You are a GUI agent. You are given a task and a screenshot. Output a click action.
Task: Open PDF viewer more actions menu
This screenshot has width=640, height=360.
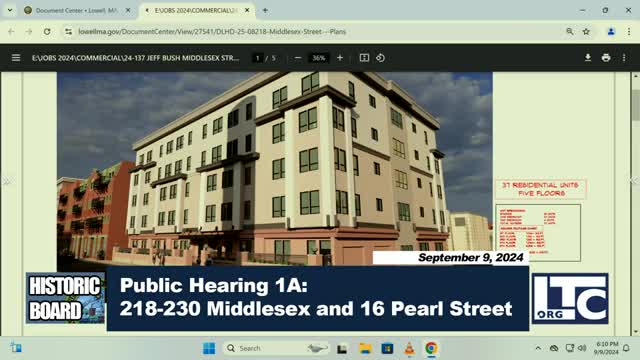click(624, 58)
